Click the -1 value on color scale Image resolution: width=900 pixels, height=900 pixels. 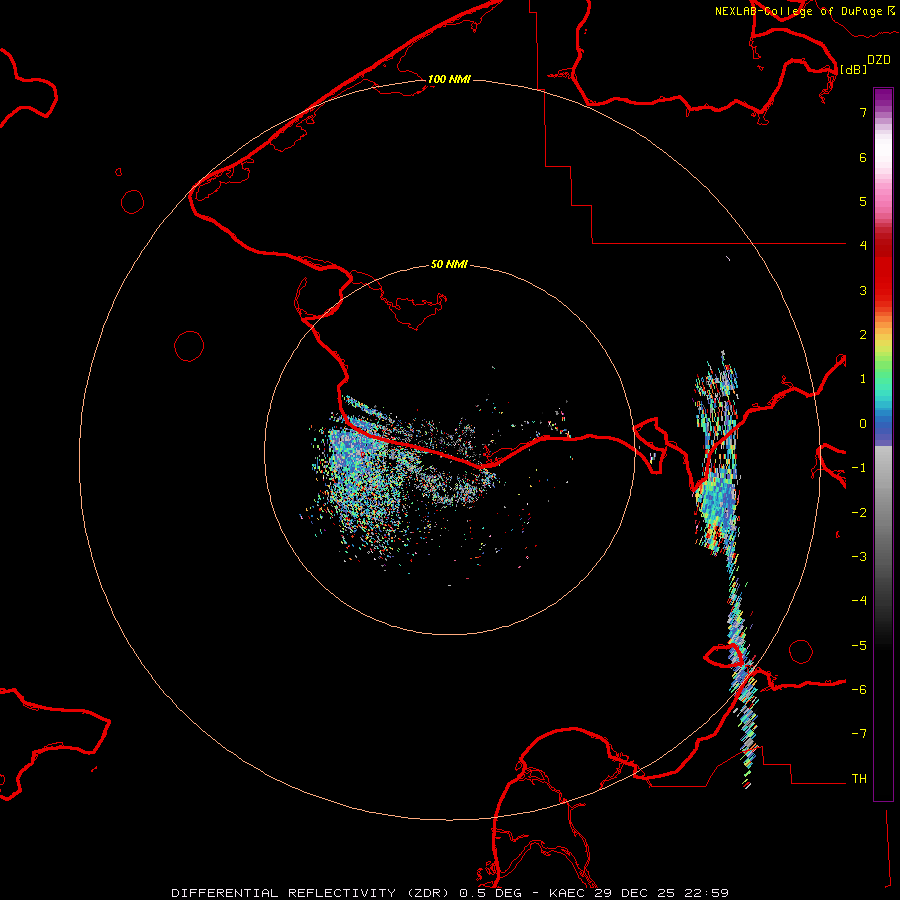[x=859, y=467]
